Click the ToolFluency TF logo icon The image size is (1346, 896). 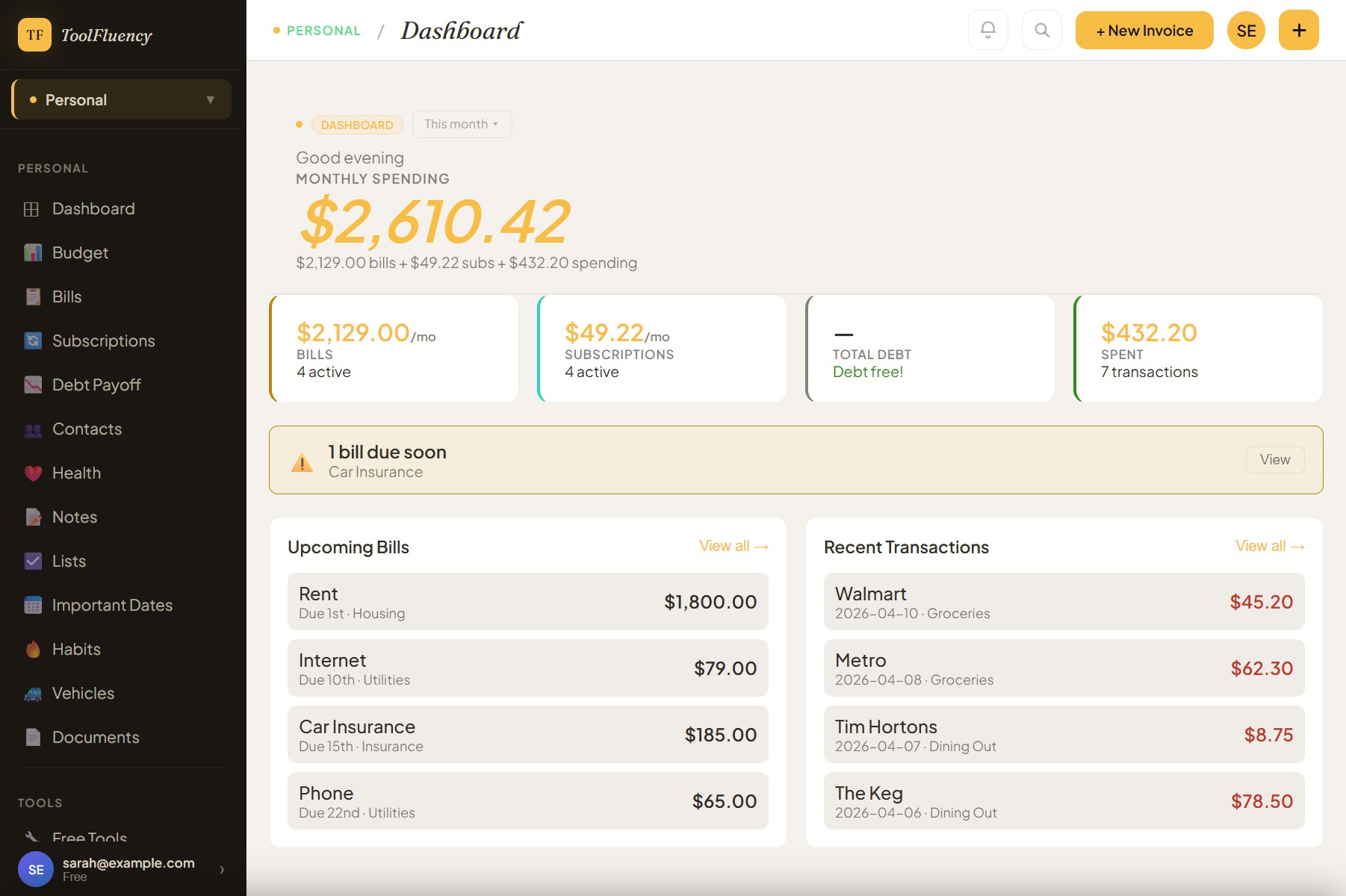pyautogui.click(x=34, y=35)
